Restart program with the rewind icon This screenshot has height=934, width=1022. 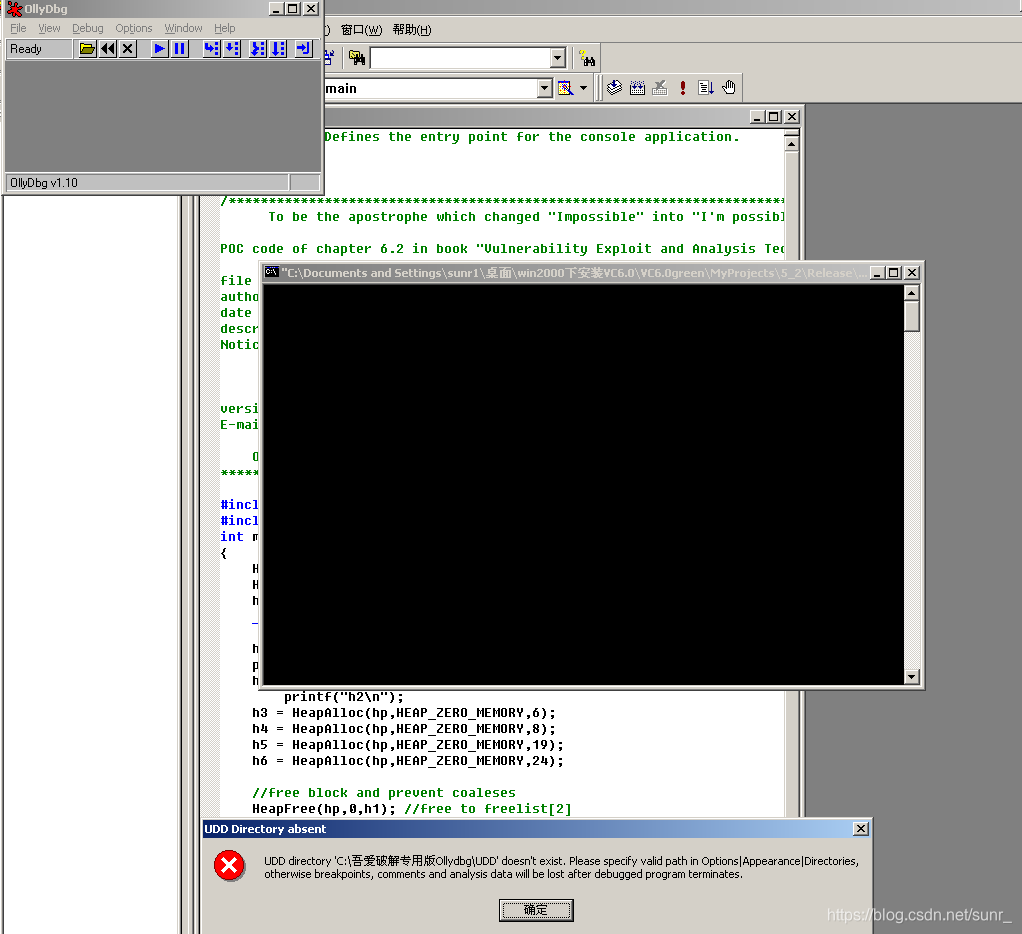coord(108,49)
